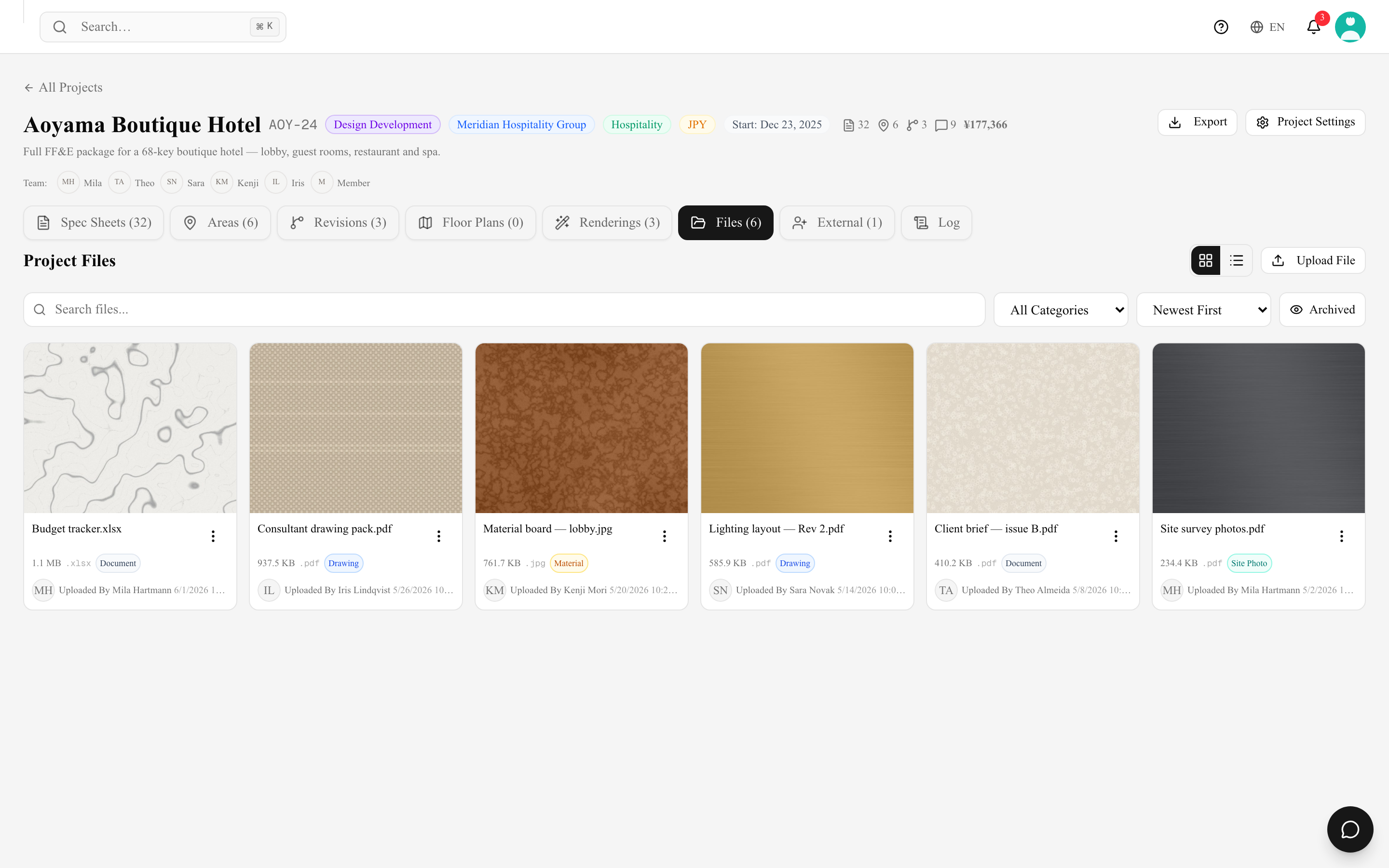Open options menu for Client brief — issue B.pdf
The width and height of the screenshot is (1389, 868).
(x=1115, y=536)
